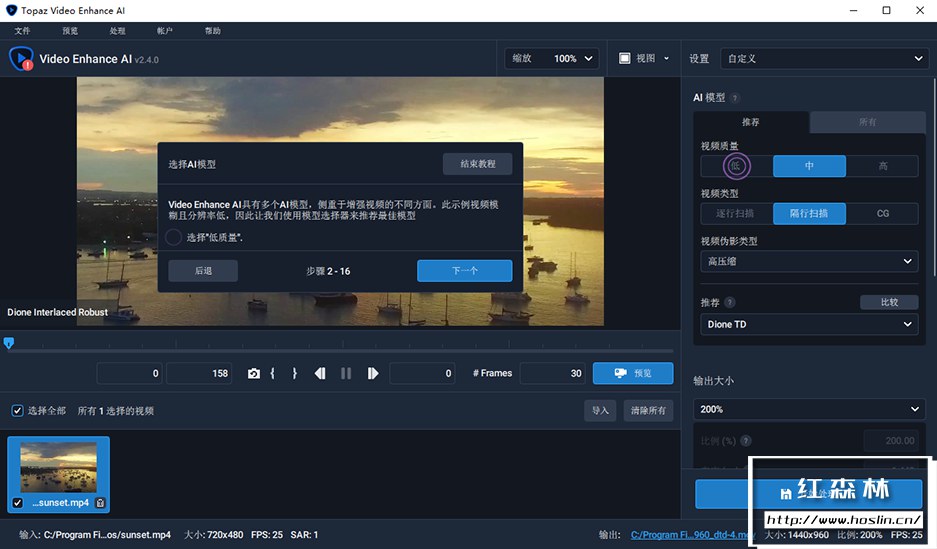The height and width of the screenshot is (549, 937).
Task: Open the 处理 menu
Action: coord(118,31)
